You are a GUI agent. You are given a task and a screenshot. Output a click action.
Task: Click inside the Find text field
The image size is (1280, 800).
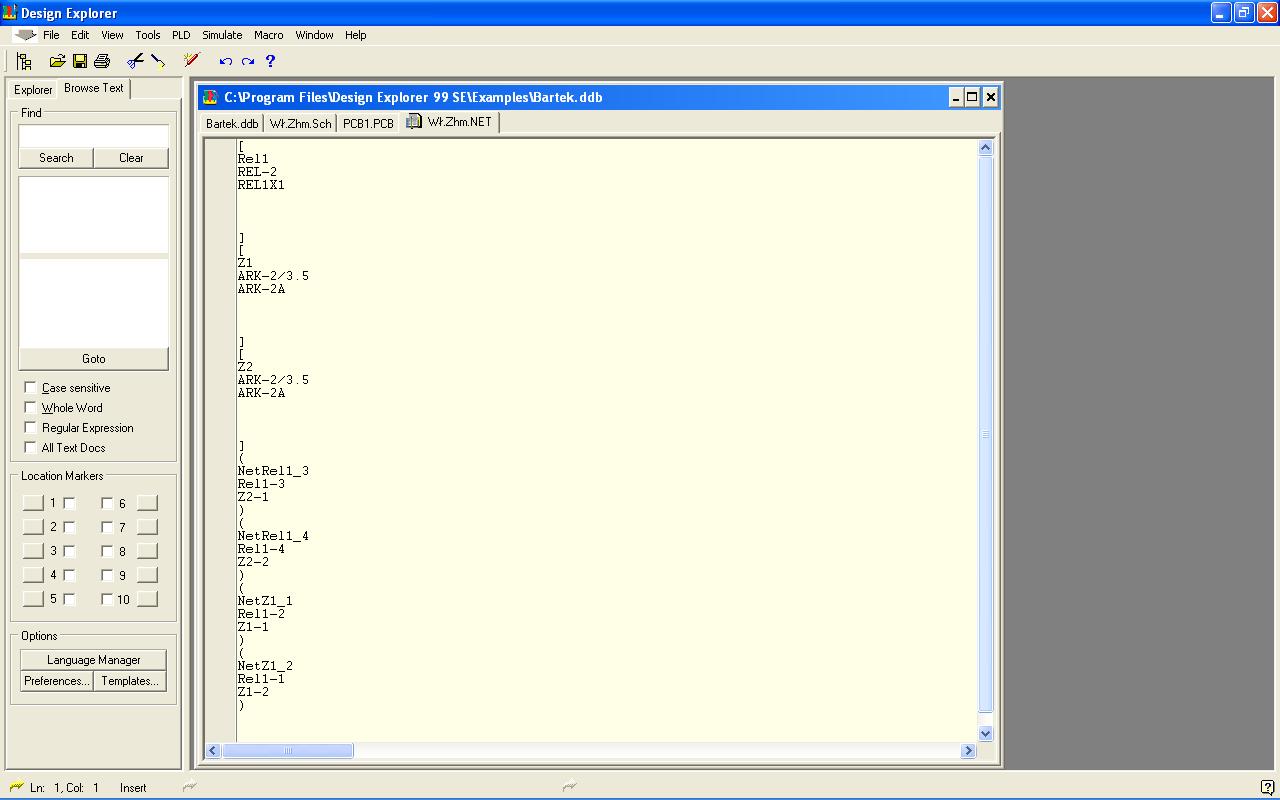point(94,136)
